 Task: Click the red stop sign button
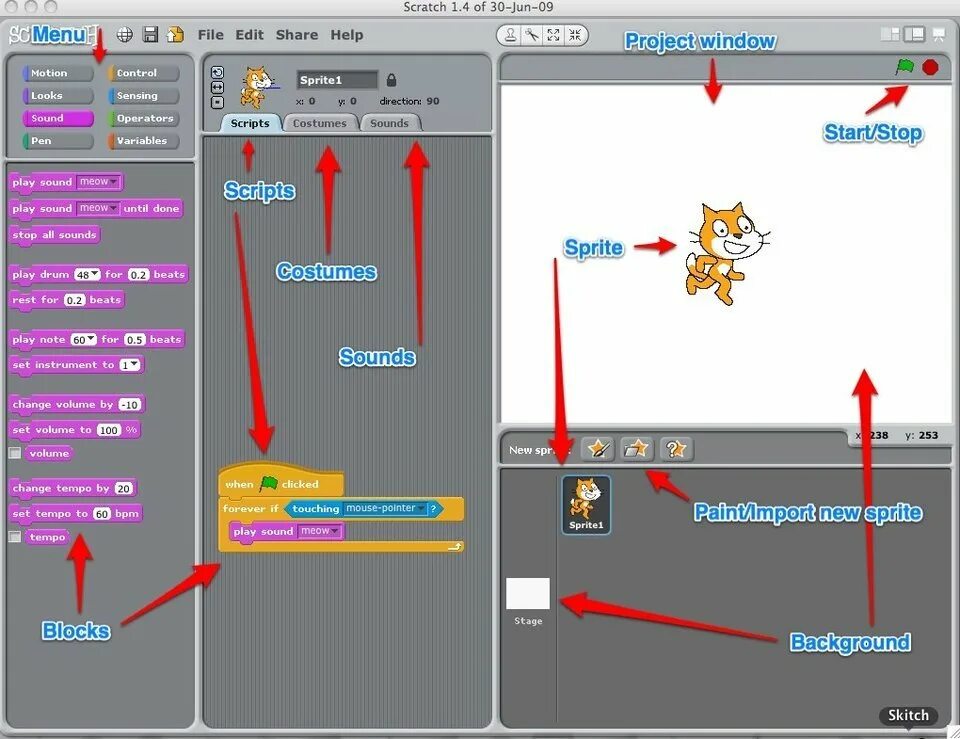pos(930,67)
